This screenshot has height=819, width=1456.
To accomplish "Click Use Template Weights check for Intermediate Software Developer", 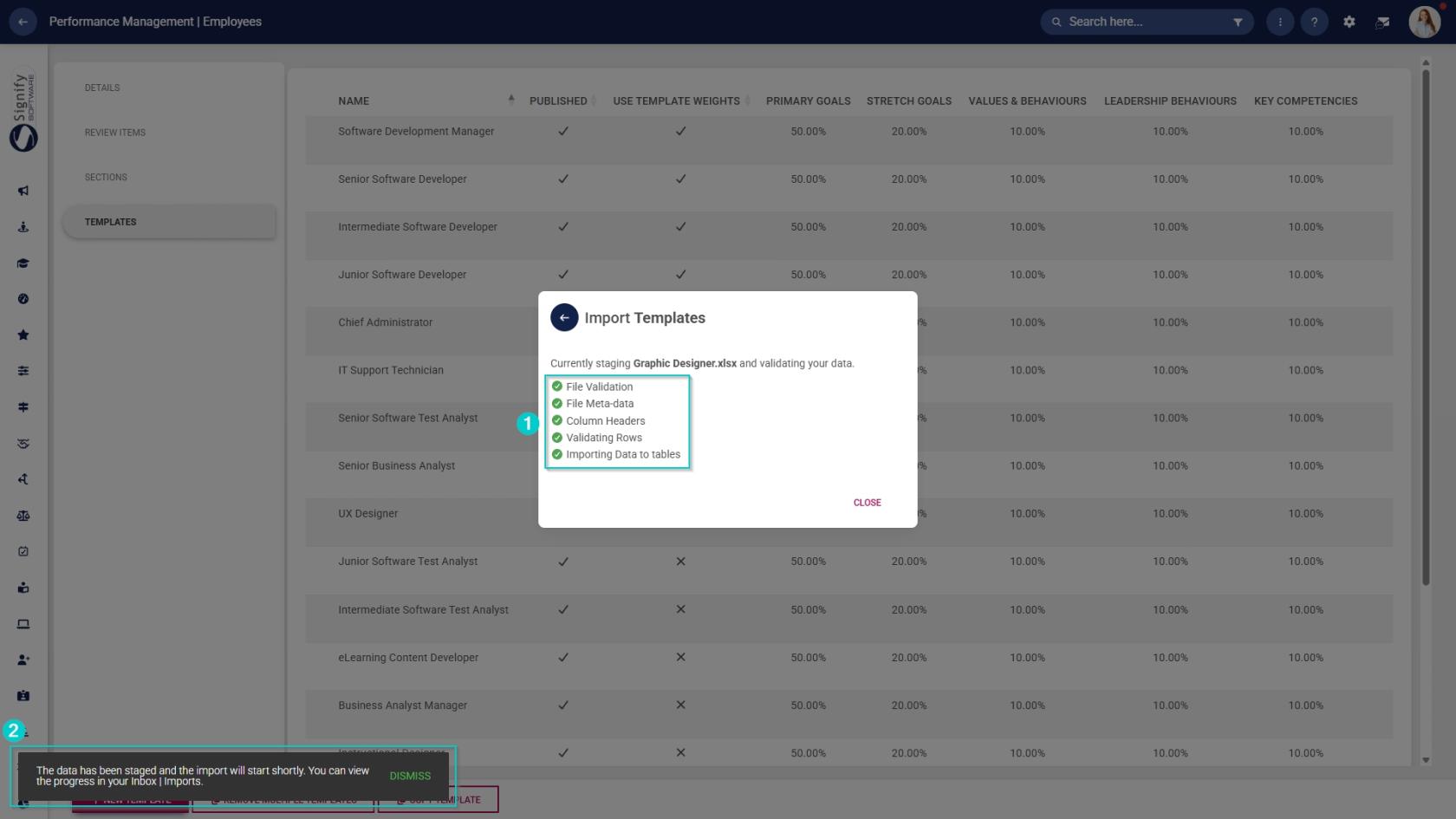I will tap(680, 226).
